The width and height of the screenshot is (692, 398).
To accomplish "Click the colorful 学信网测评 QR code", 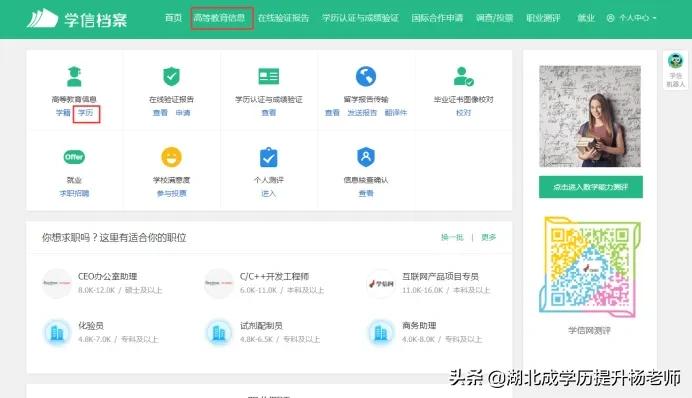I will (x=590, y=267).
